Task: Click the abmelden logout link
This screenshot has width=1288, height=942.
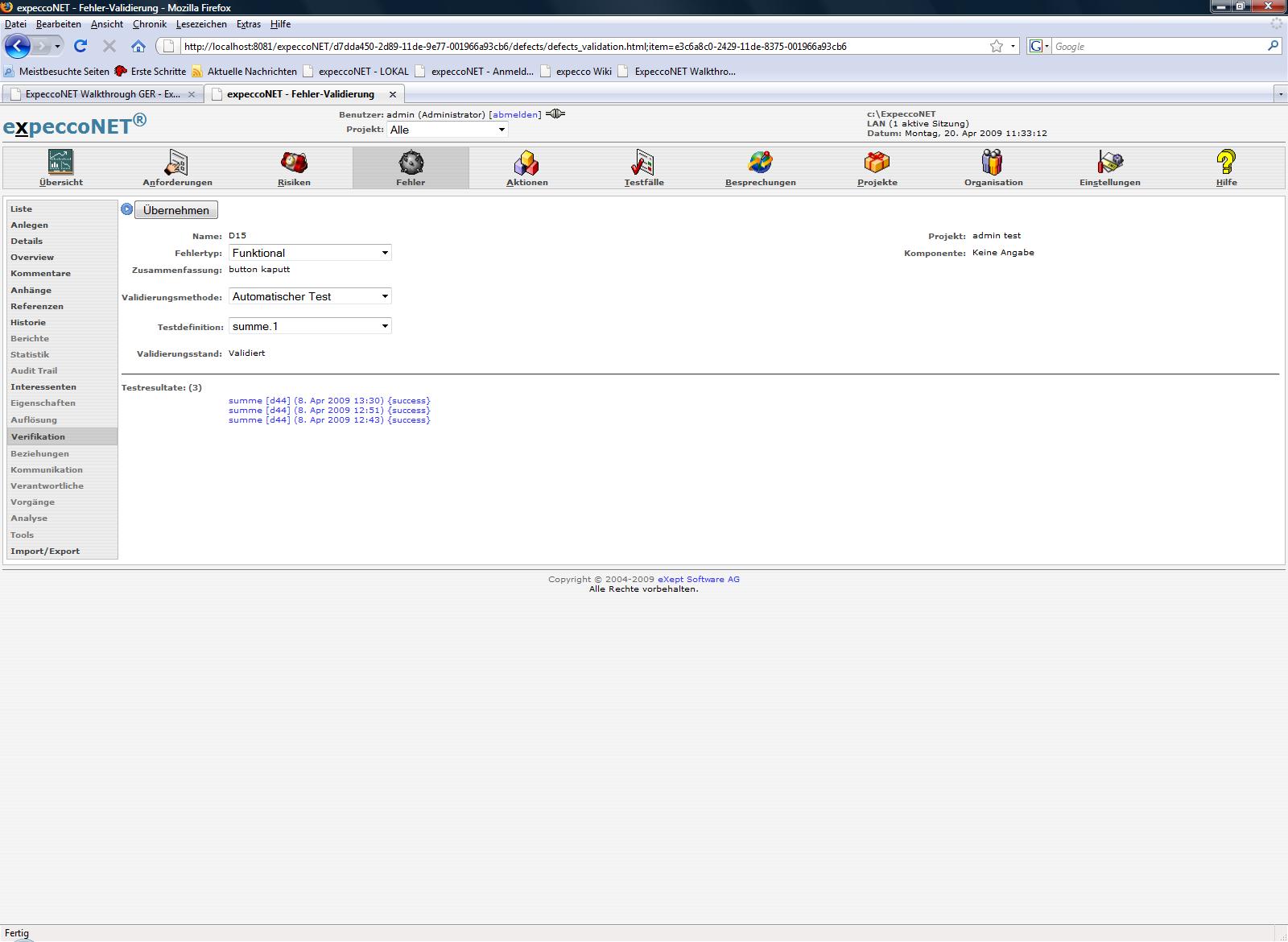Action: pos(515,114)
